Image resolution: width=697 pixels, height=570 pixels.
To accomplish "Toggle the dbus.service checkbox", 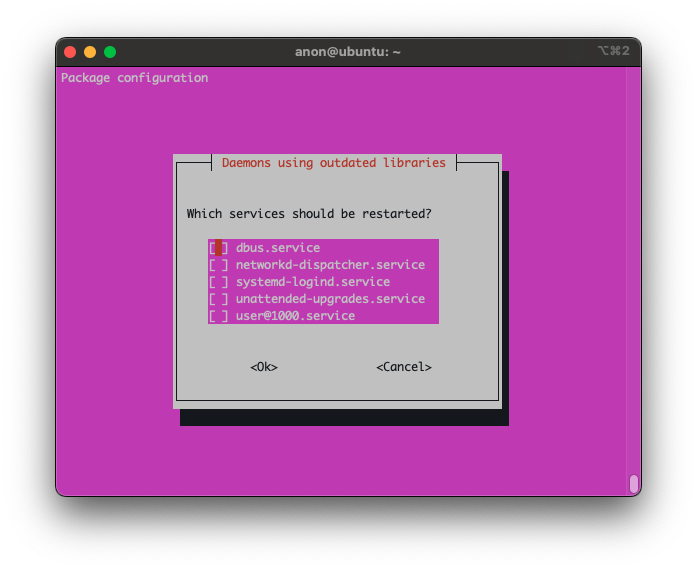I will tap(219, 248).
